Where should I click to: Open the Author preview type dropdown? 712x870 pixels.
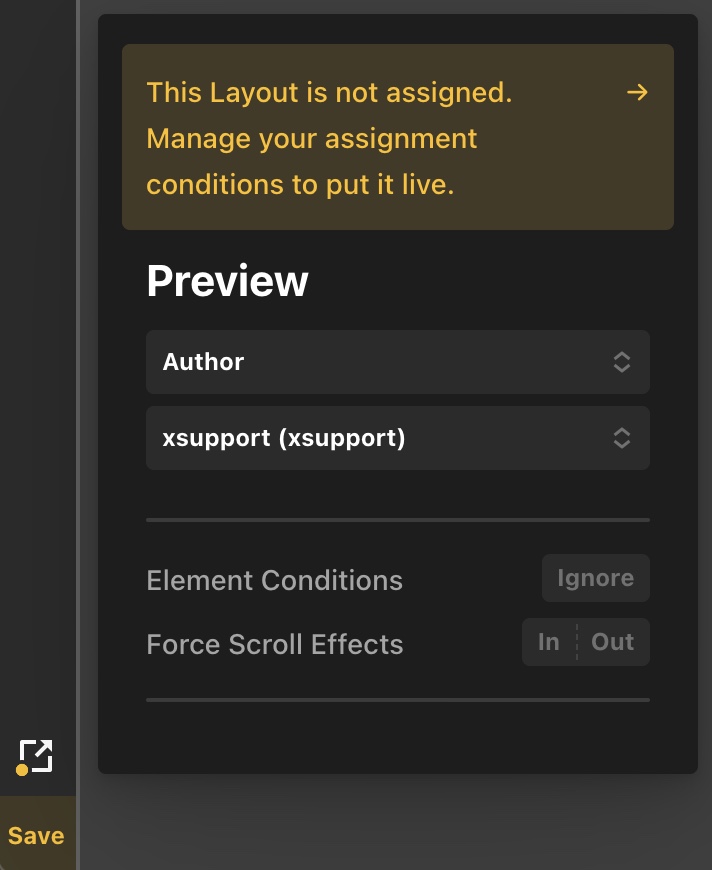(x=398, y=362)
